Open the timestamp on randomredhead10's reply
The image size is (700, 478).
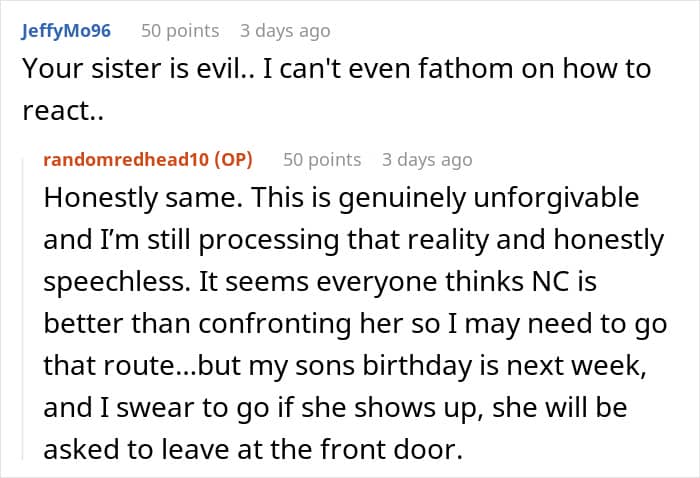tap(427, 159)
